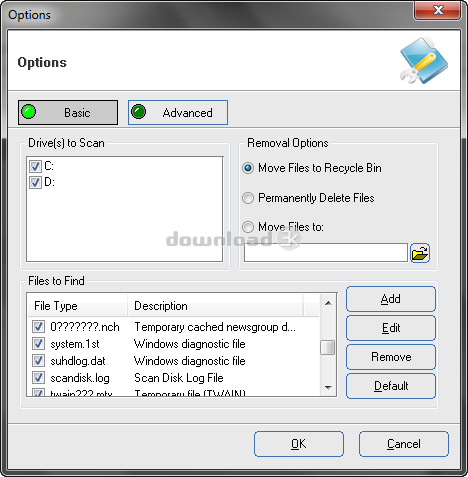The image size is (468, 477).
Task: Open the folder browse icon
Action: pos(420,253)
